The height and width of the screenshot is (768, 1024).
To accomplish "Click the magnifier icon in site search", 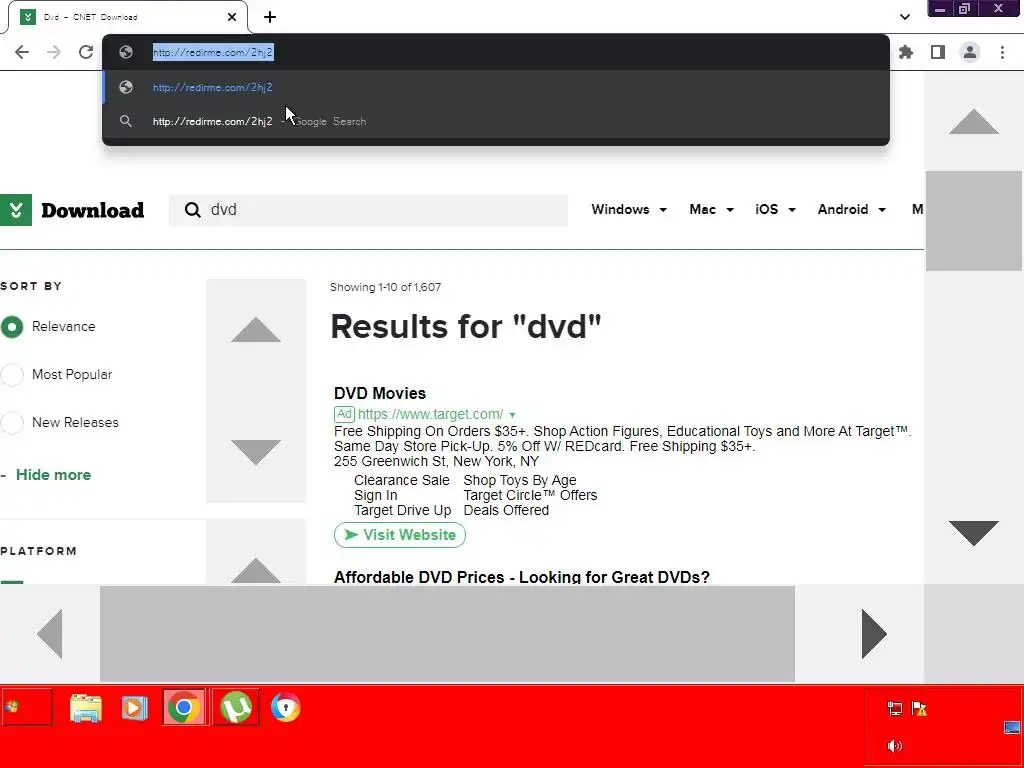I will click(193, 210).
